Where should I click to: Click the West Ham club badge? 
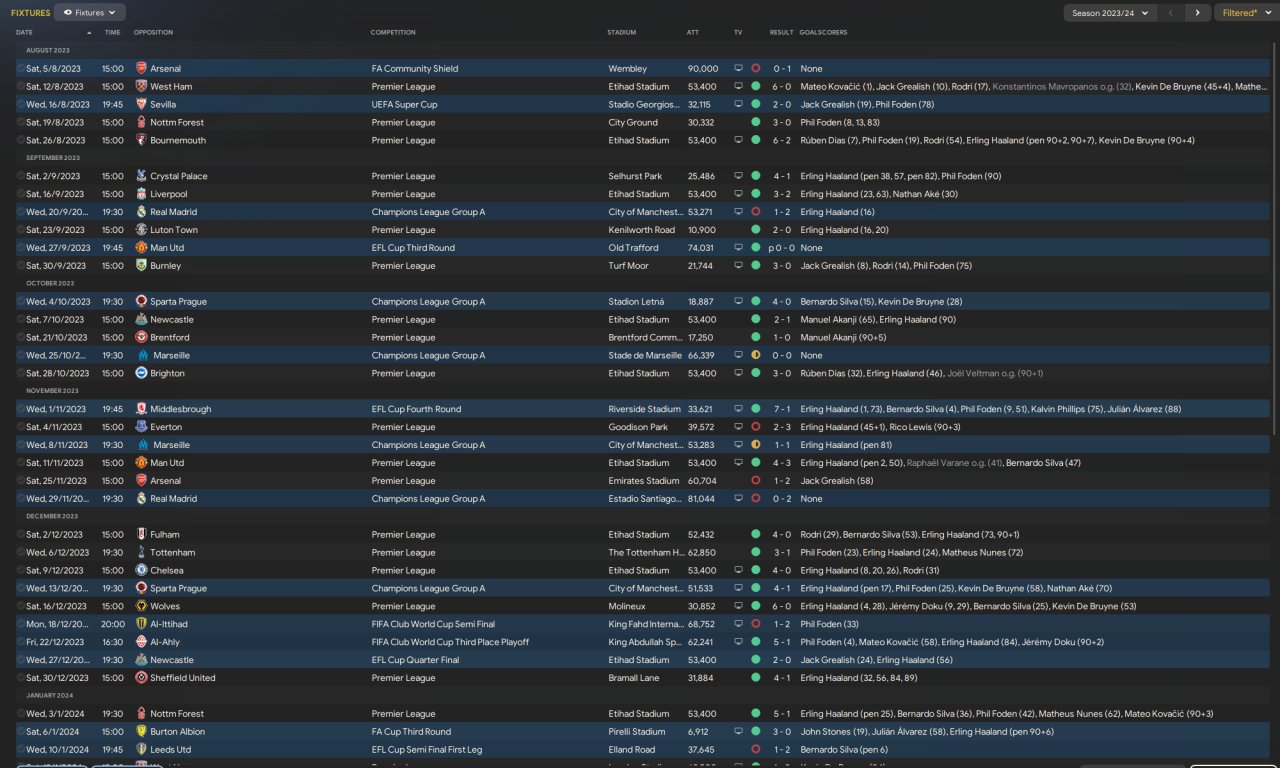[x=141, y=87]
